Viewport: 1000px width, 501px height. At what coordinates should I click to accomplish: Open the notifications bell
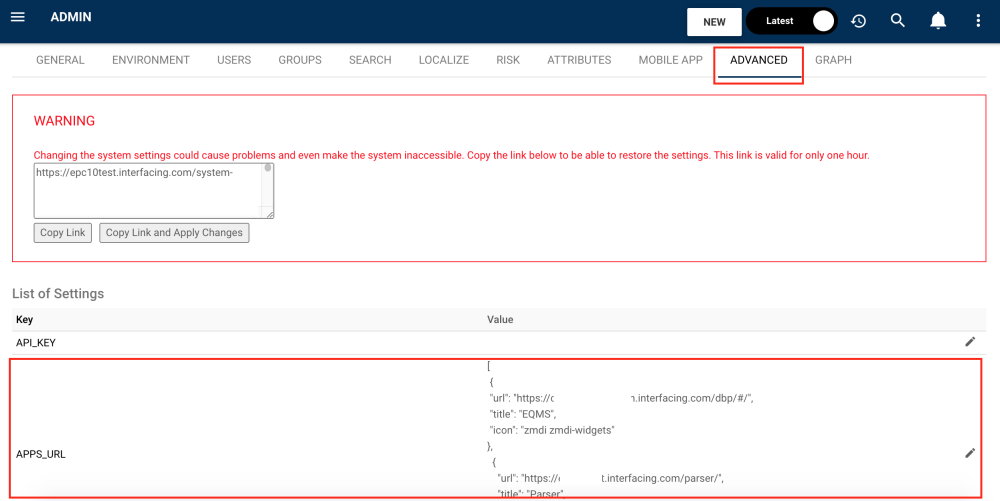[x=938, y=21]
